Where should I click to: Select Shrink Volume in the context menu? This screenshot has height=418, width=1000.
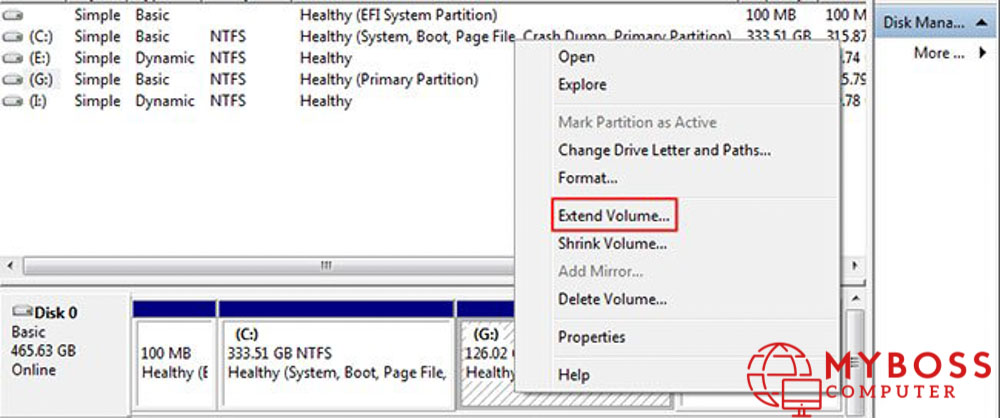coord(612,243)
